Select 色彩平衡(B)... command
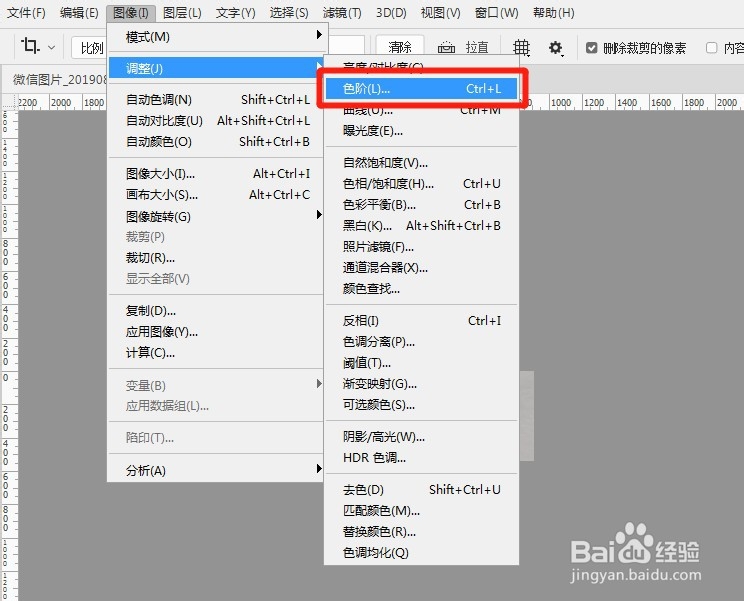This screenshot has height=601, width=744. (421, 204)
